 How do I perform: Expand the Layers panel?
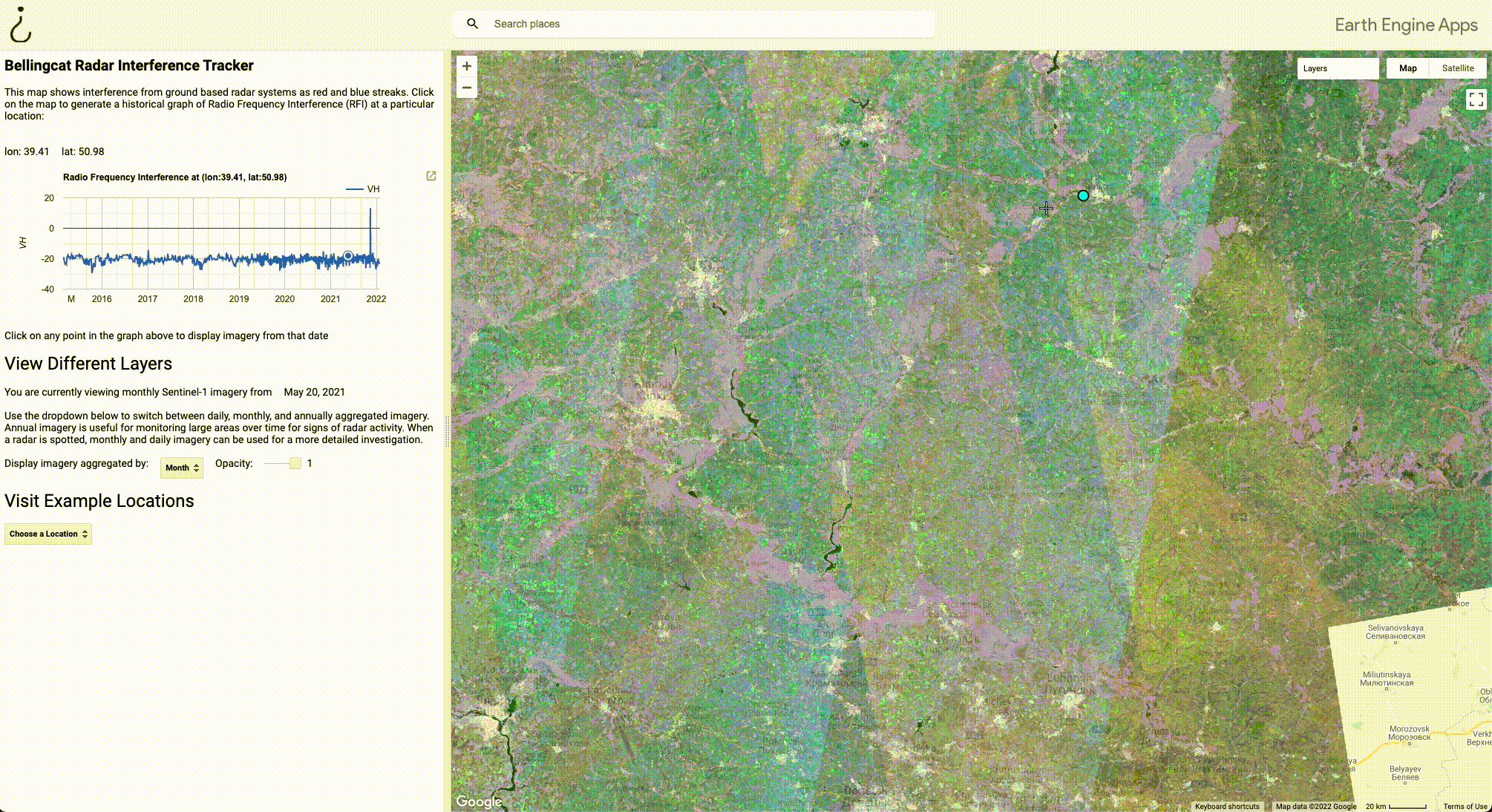pos(1337,68)
